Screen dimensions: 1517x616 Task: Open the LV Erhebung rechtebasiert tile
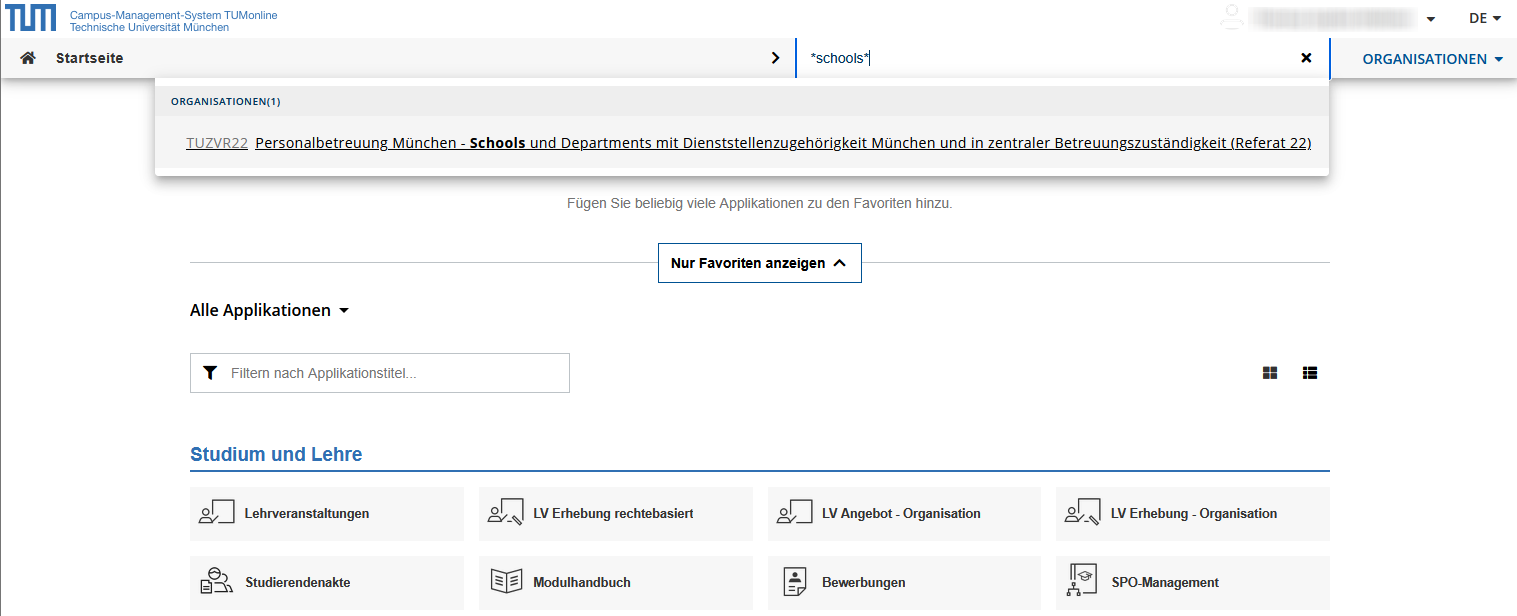[x=615, y=514]
